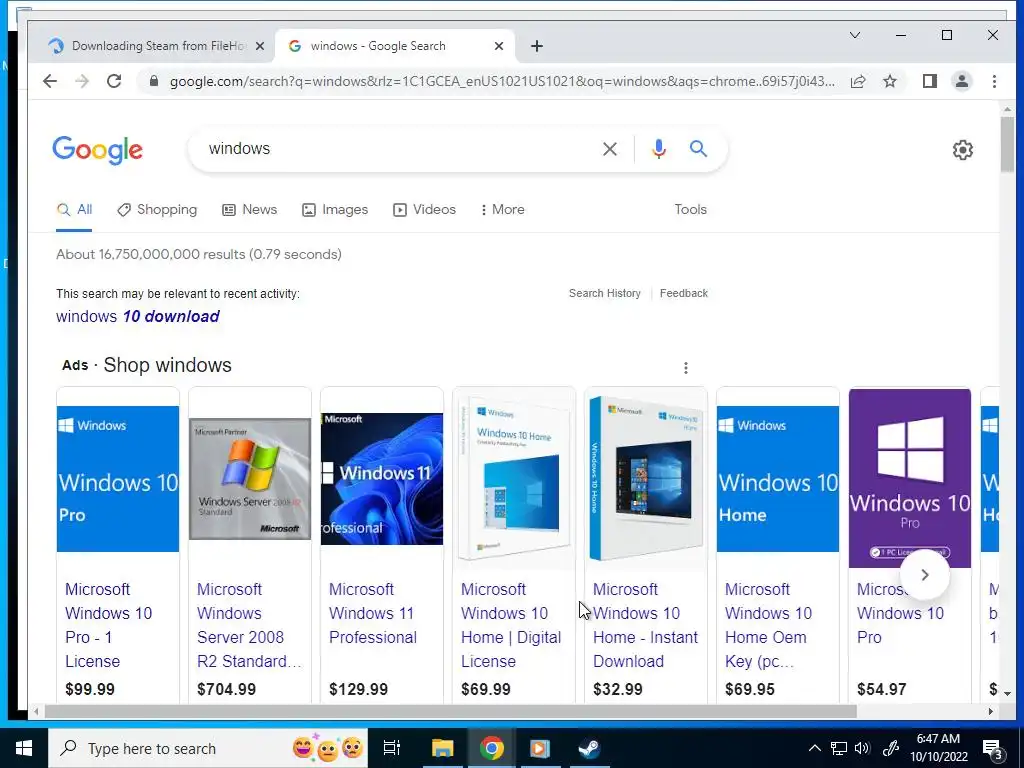Screen dimensions: 1024x768
Task: Open Windows 10 Pro $99.99 product image
Action: point(118,479)
